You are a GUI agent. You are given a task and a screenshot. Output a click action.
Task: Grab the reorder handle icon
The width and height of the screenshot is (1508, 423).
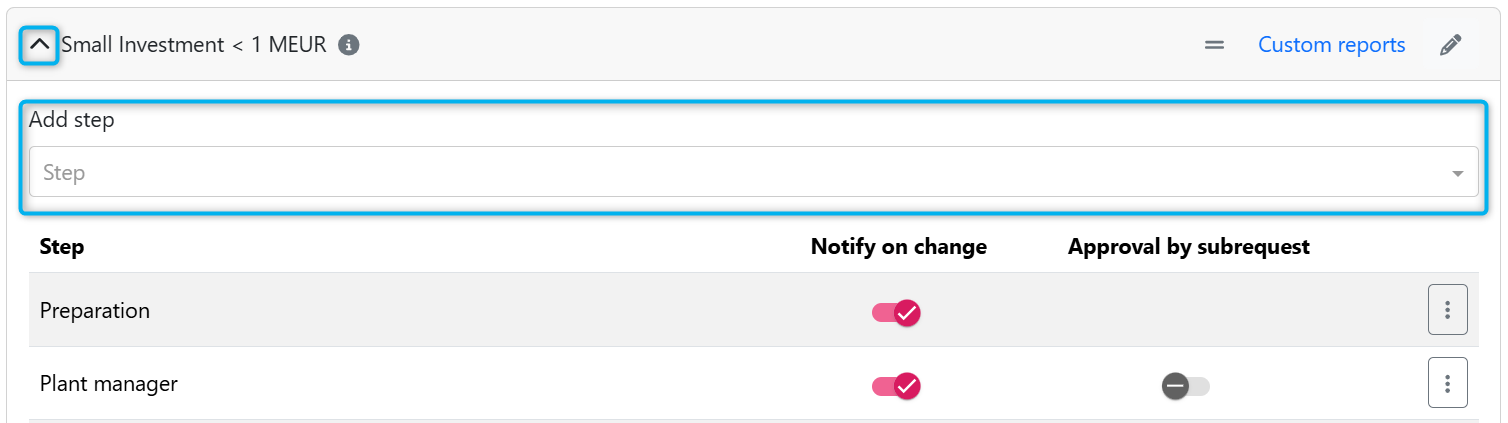[x=1214, y=45]
